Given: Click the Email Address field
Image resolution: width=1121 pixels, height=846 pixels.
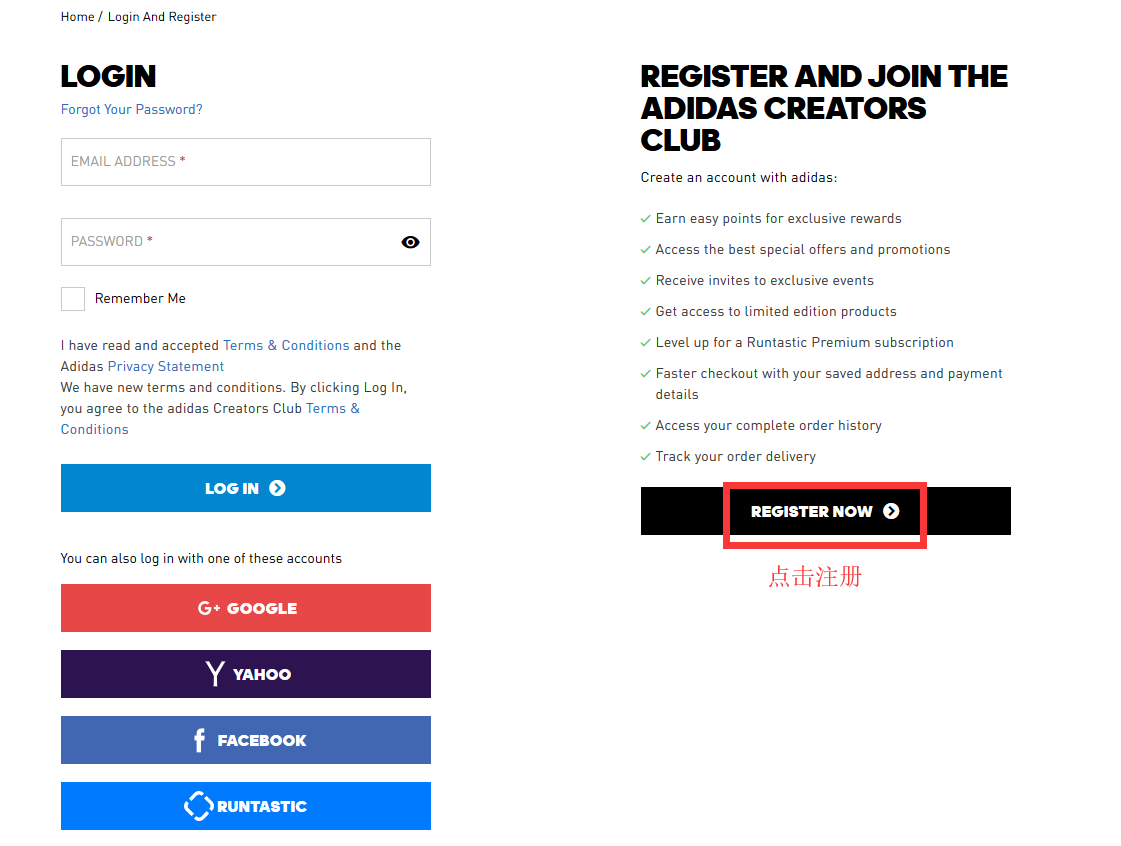Looking at the screenshot, I should [245, 162].
